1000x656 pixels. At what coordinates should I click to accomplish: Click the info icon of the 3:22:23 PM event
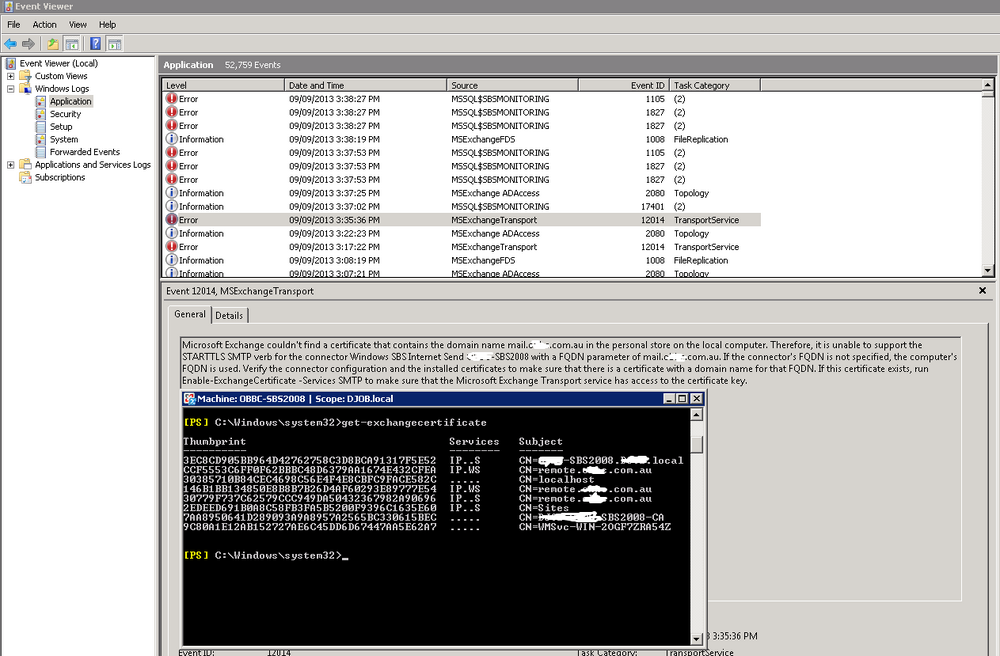point(172,233)
